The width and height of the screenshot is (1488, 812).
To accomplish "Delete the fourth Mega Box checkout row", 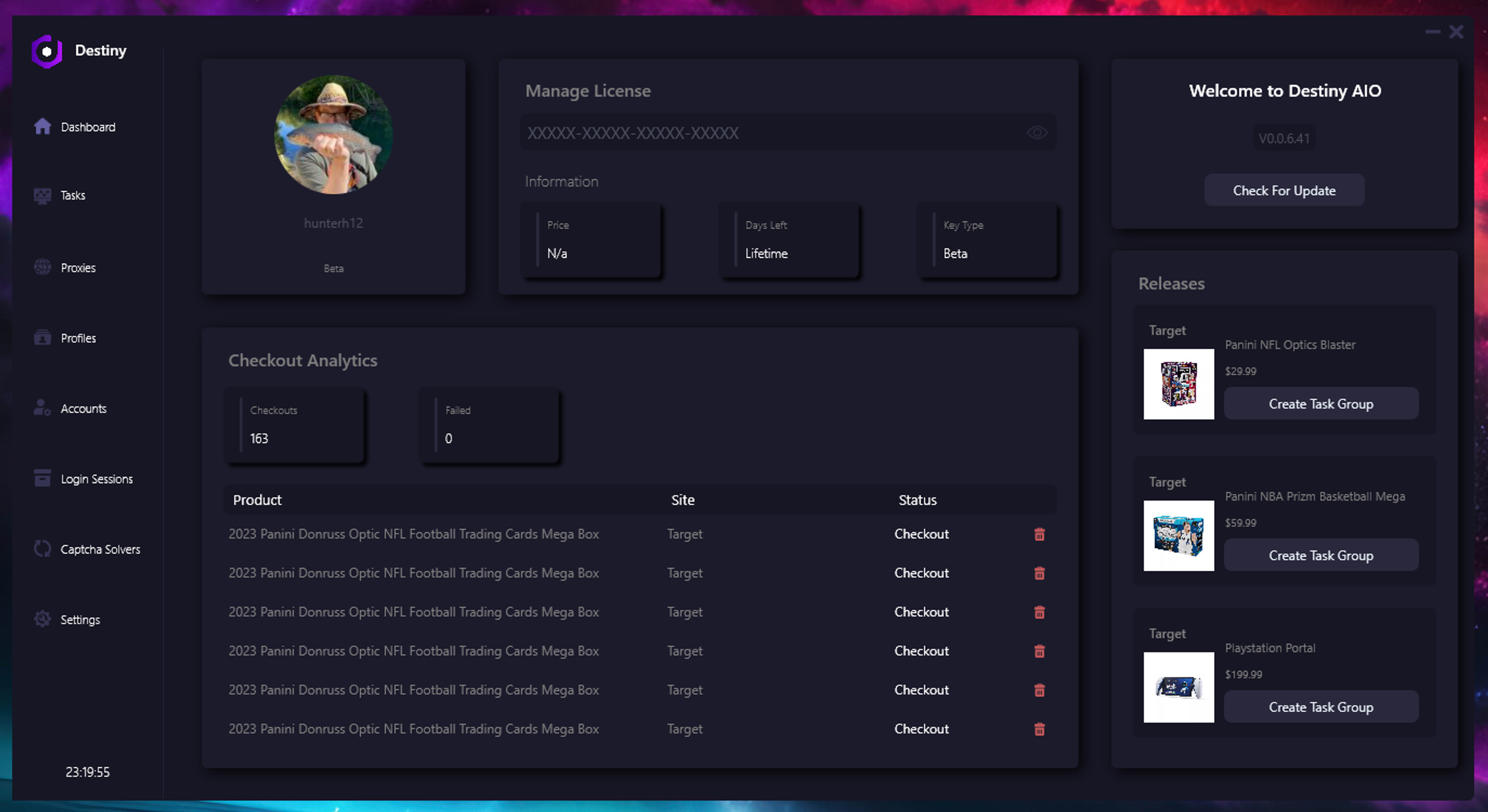I will (1039, 651).
